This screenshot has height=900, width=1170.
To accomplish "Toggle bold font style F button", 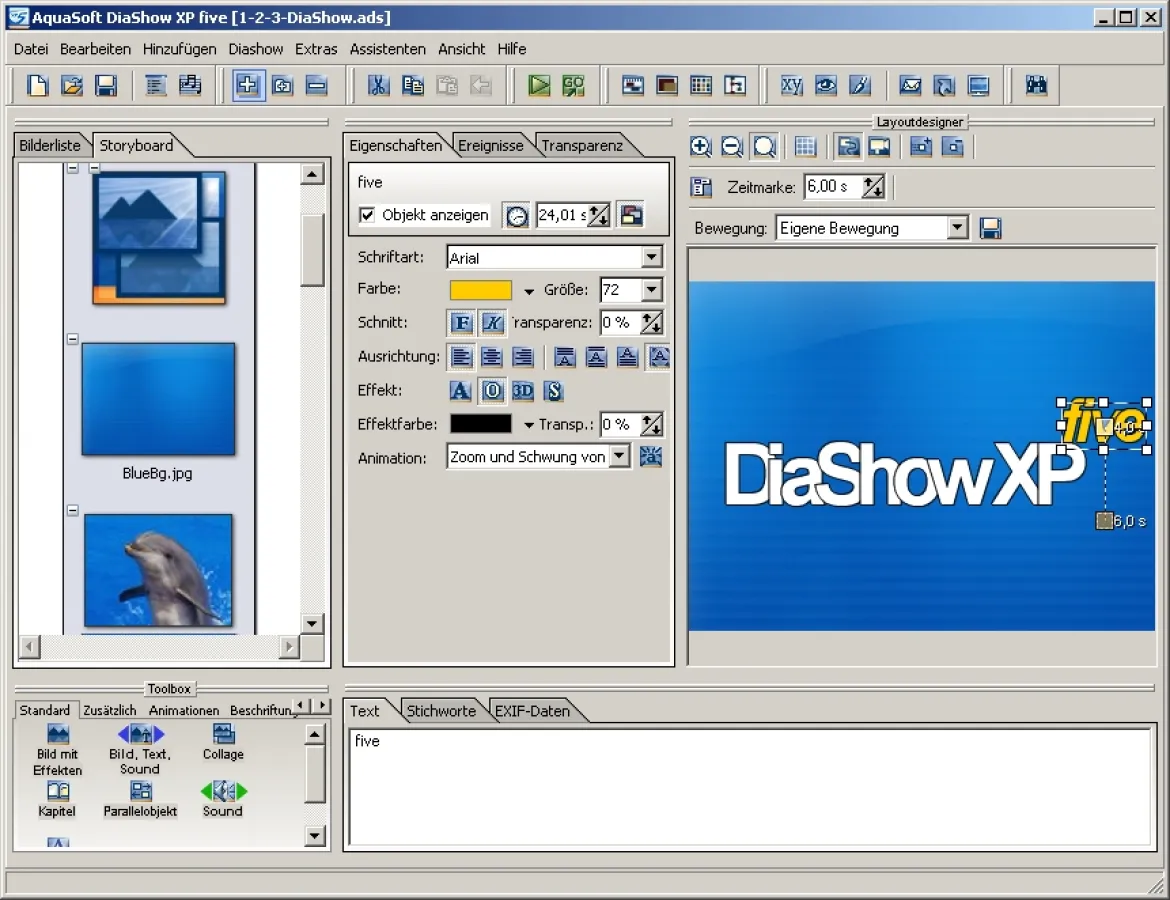I will 460,323.
